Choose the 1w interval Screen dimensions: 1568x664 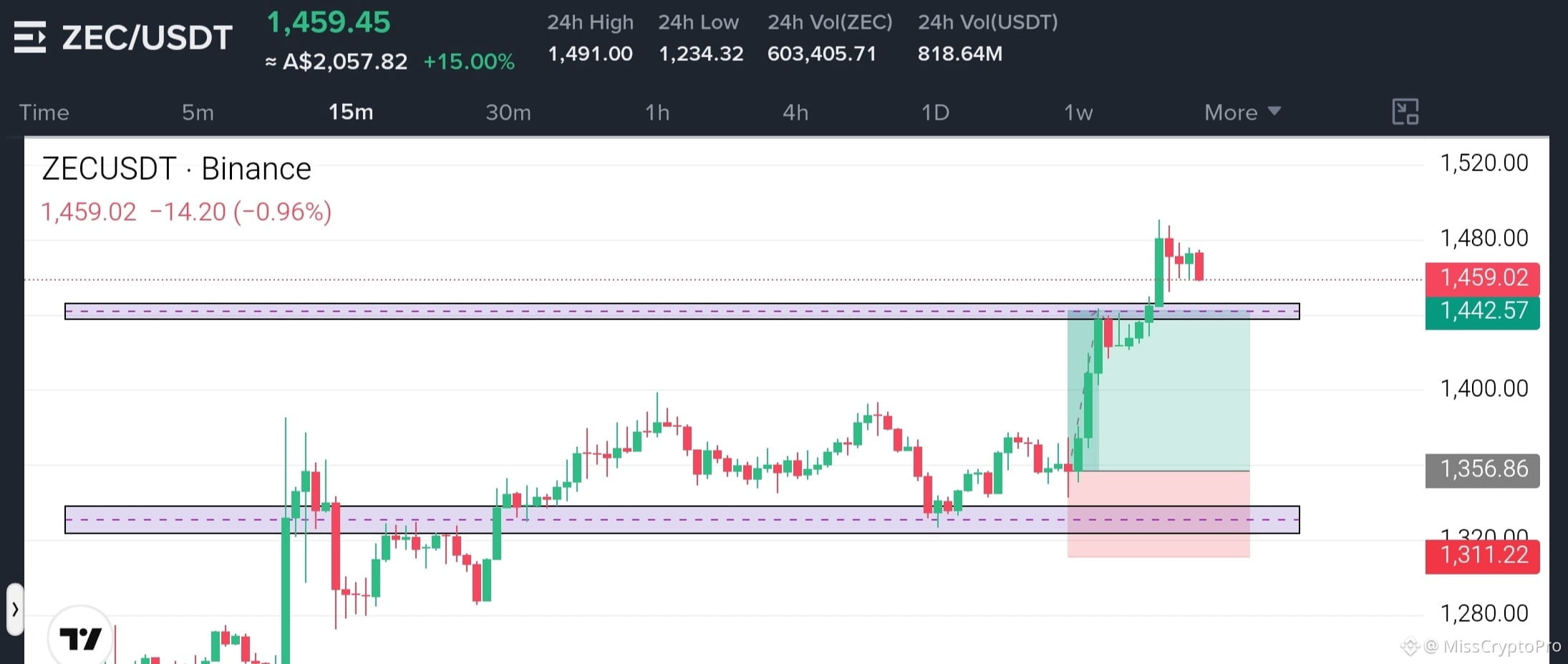pyautogui.click(x=1078, y=112)
